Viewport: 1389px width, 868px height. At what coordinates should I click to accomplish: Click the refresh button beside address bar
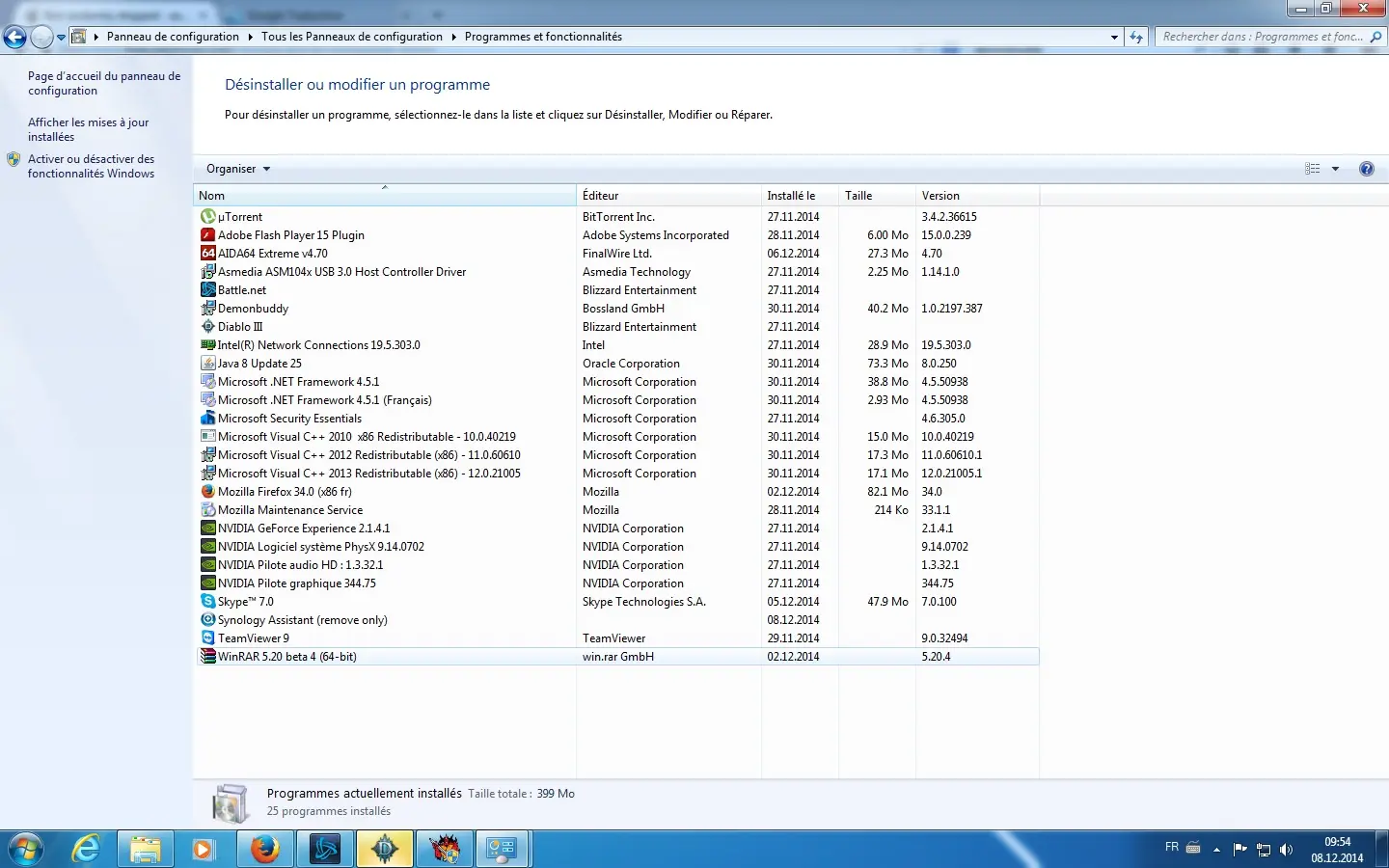coord(1136,37)
